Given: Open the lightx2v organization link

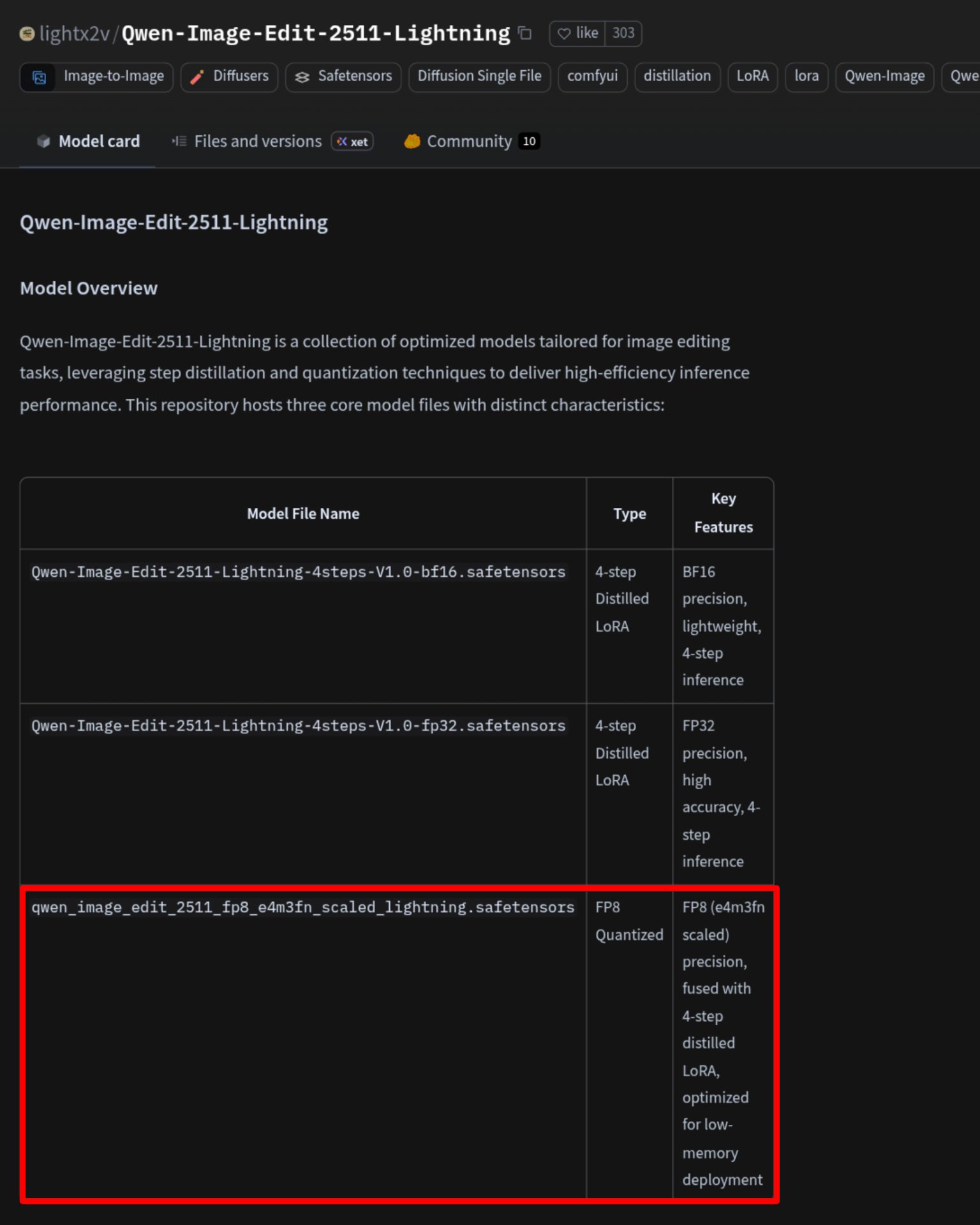Looking at the screenshot, I should click(x=75, y=34).
